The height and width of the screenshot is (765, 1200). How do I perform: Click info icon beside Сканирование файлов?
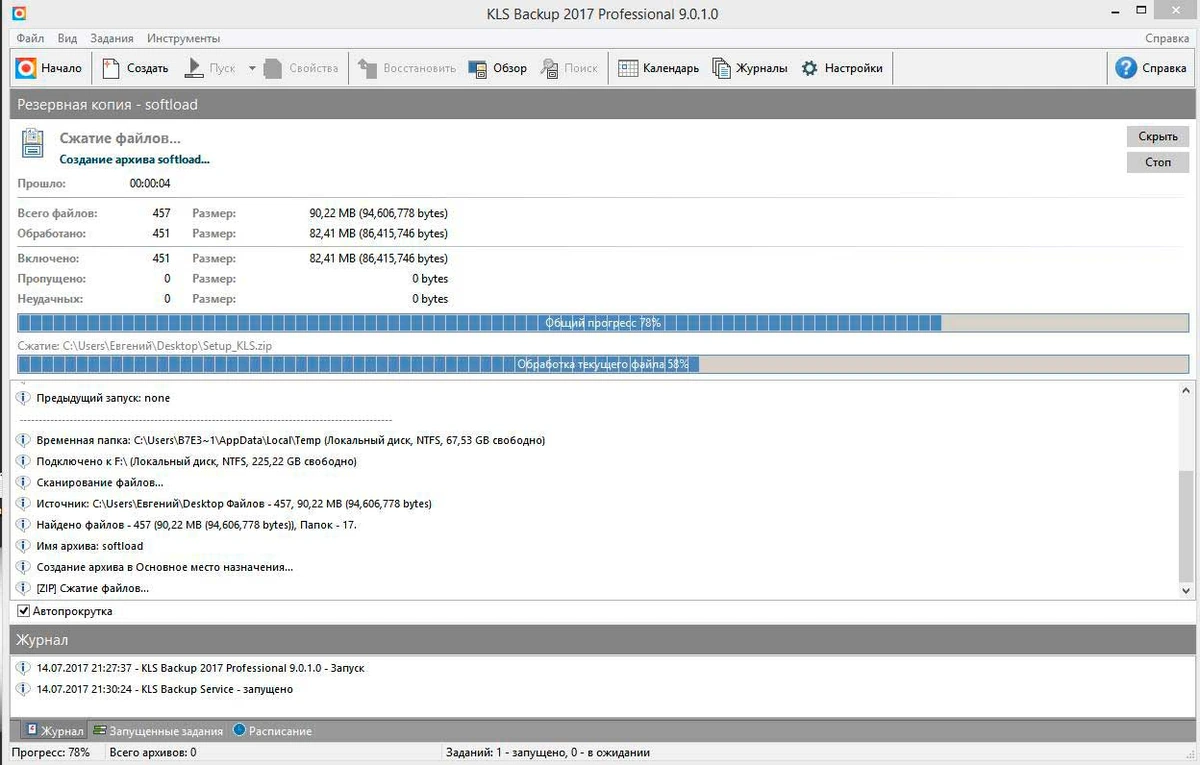coord(24,483)
